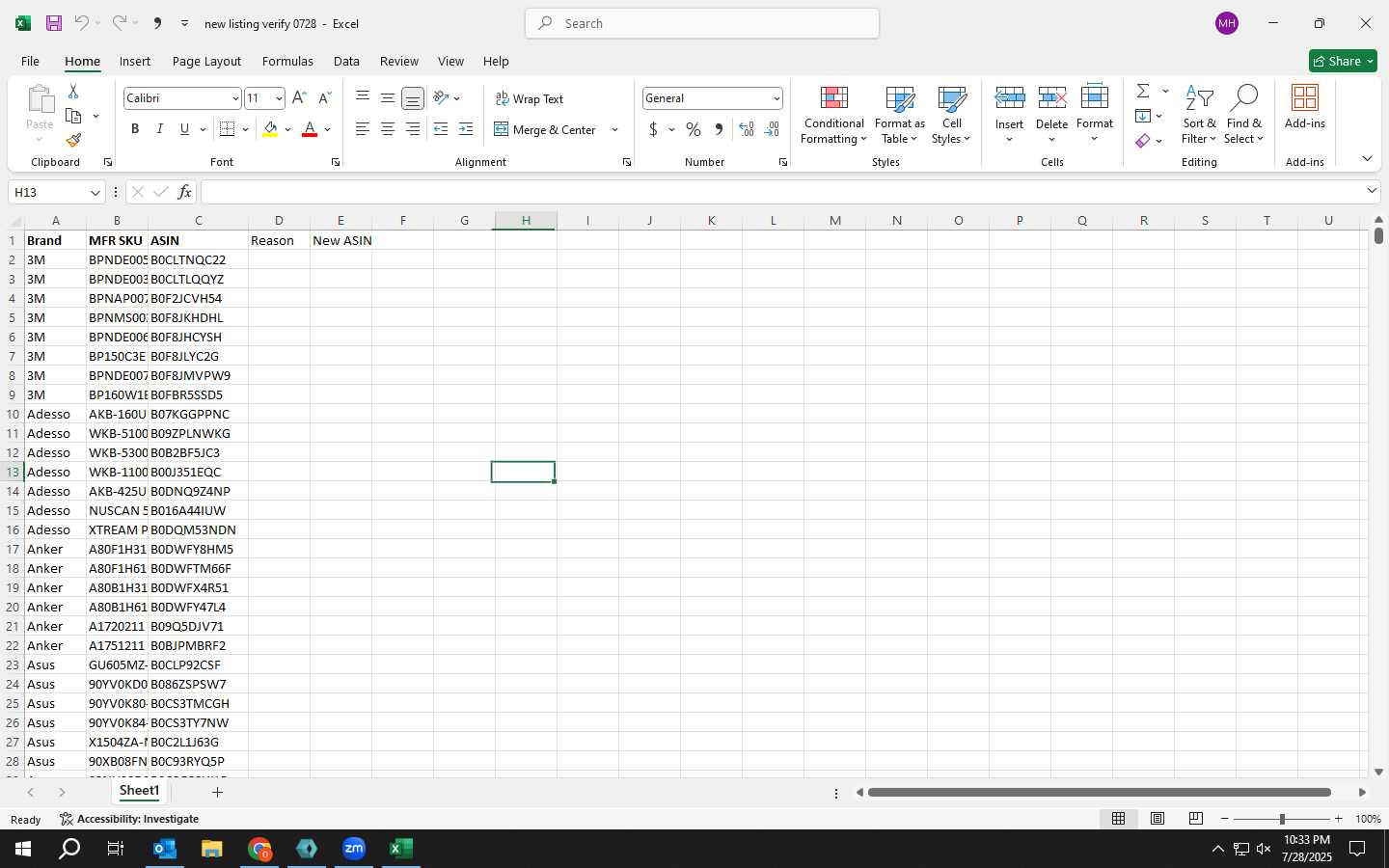Apply Comma Style number format

click(x=719, y=129)
